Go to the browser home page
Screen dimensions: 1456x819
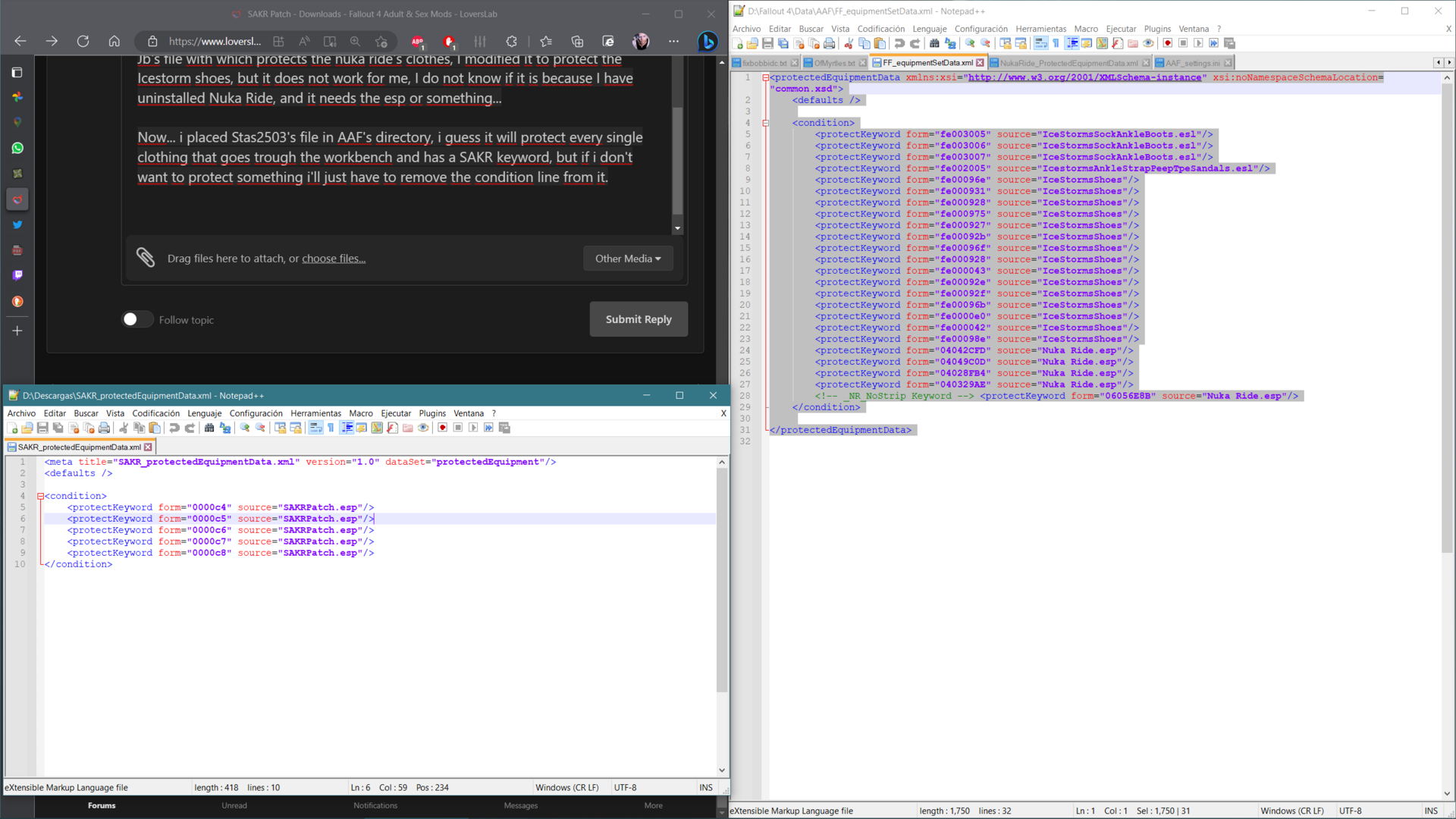pos(115,42)
